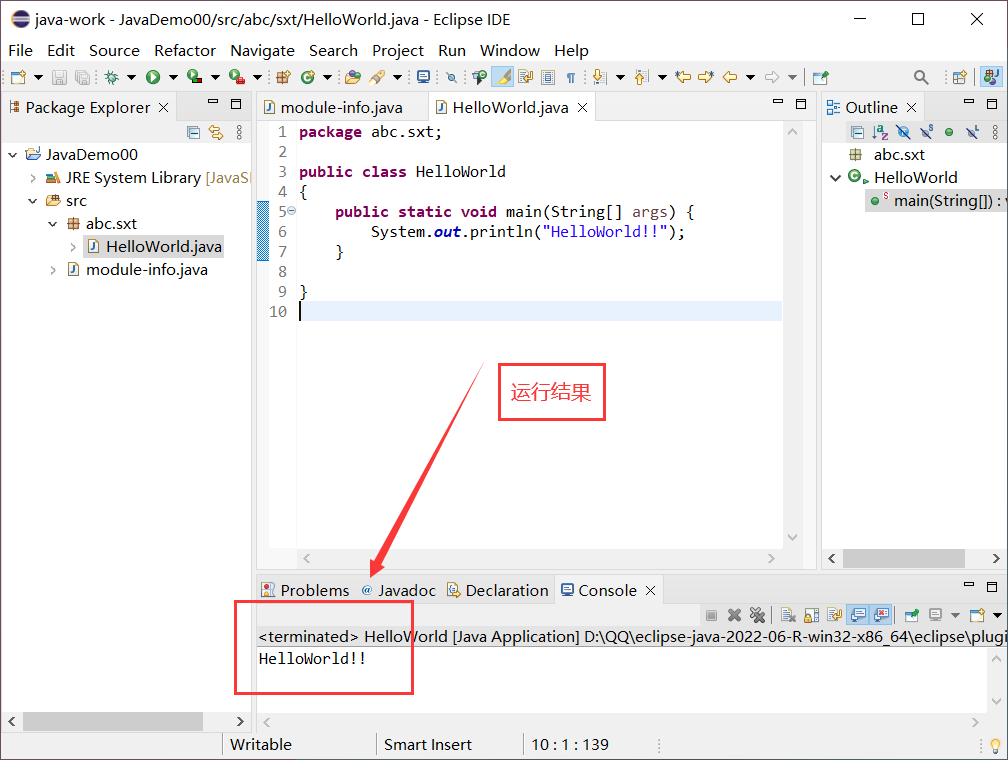Run the program with green play icon
Image resolution: width=1008 pixels, height=760 pixels.
pos(153,78)
